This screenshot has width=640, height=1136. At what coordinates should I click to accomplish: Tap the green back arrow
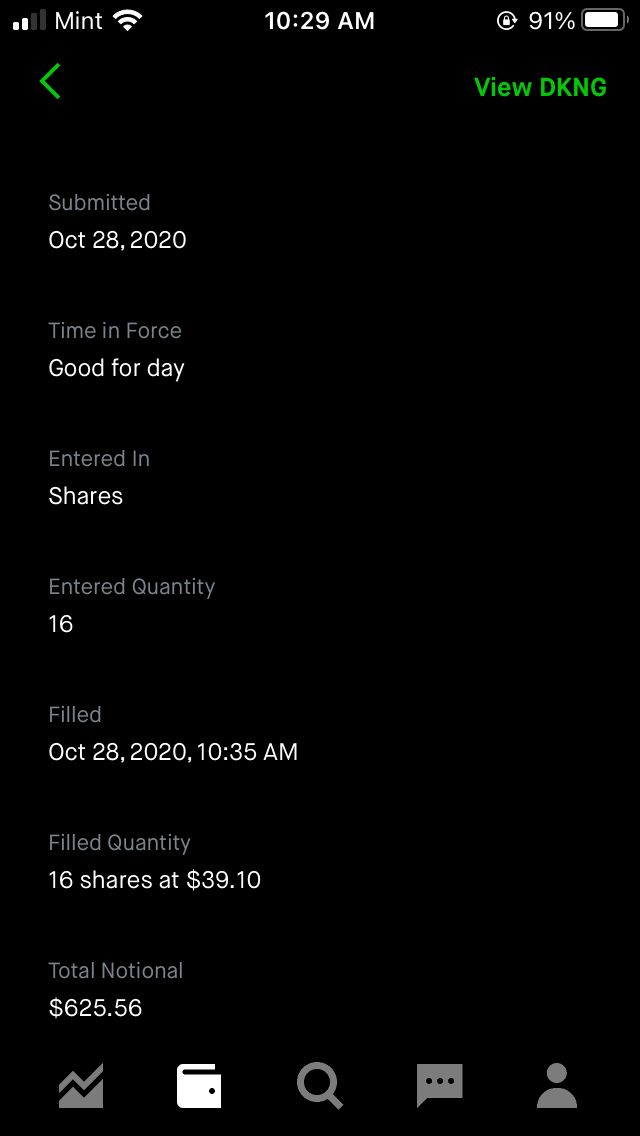[x=51, y=82]
